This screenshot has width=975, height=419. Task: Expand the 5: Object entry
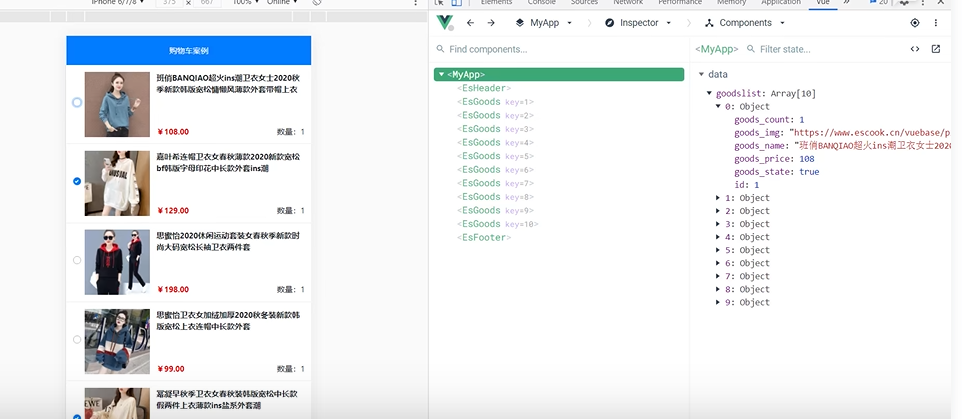719,250
